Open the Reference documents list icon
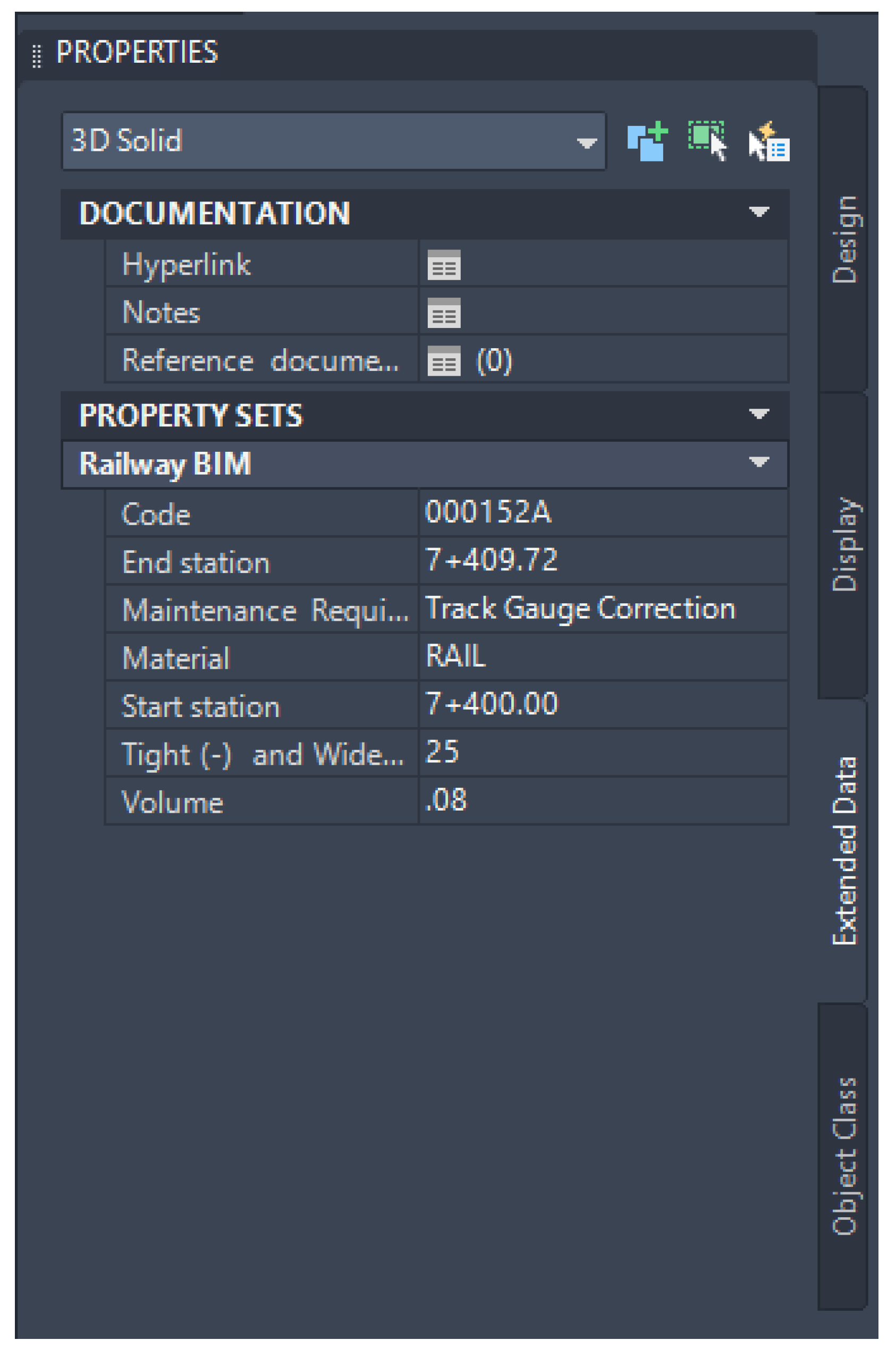This screenshot has height=1357, width=896. coord(444,360)
